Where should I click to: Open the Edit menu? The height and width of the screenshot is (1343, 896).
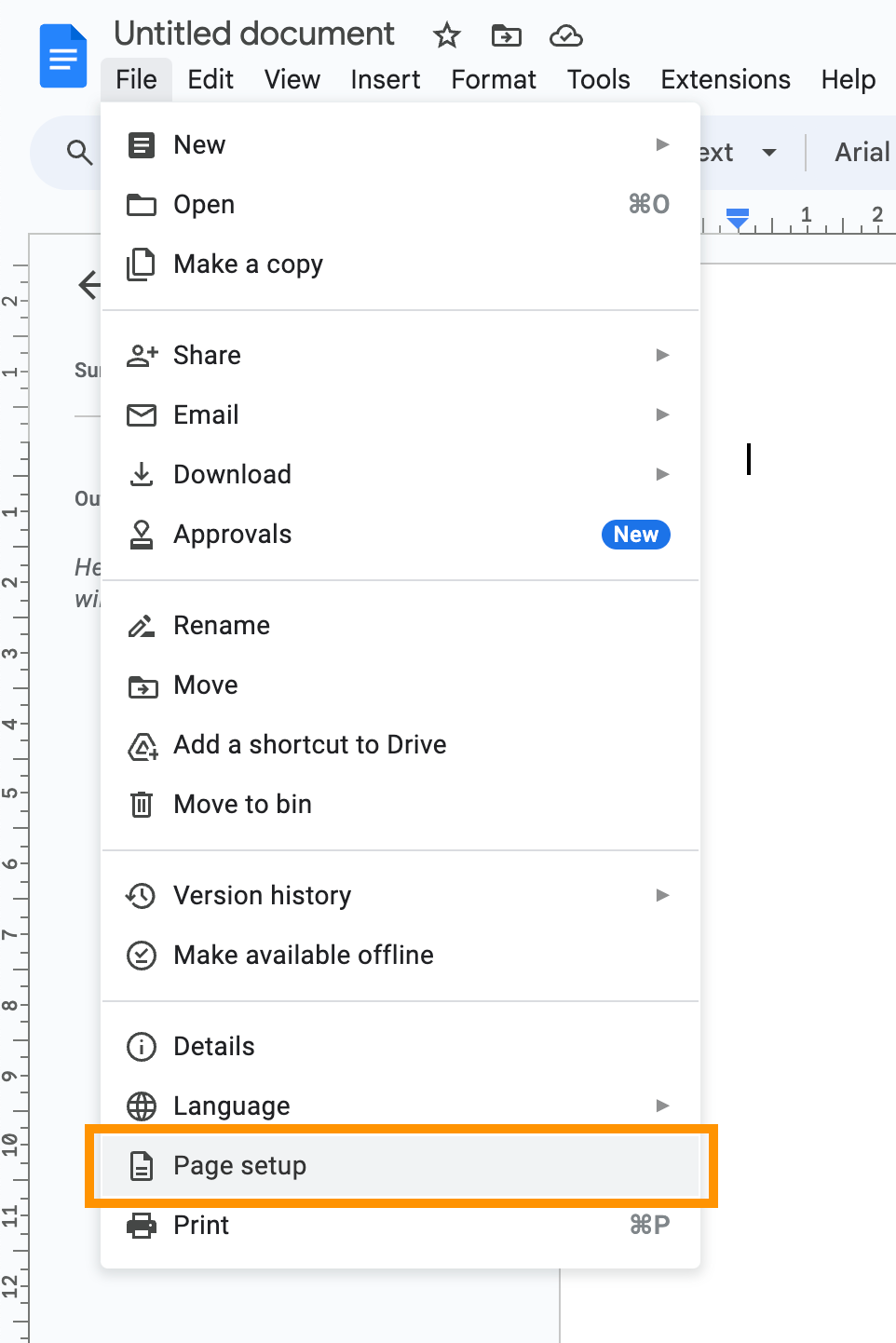click(210, 79)
